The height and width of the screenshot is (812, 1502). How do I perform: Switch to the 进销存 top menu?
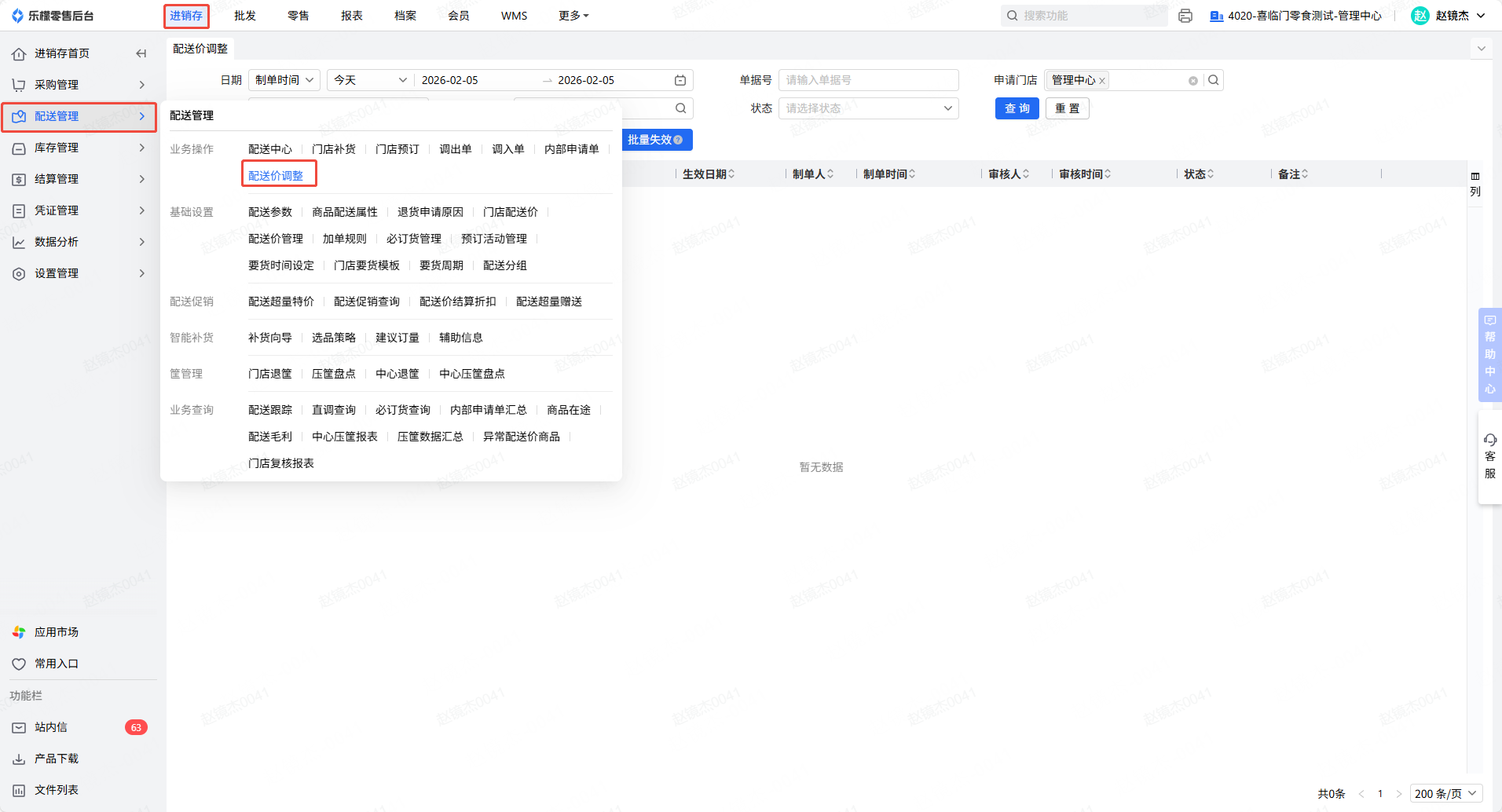point(186,16)
